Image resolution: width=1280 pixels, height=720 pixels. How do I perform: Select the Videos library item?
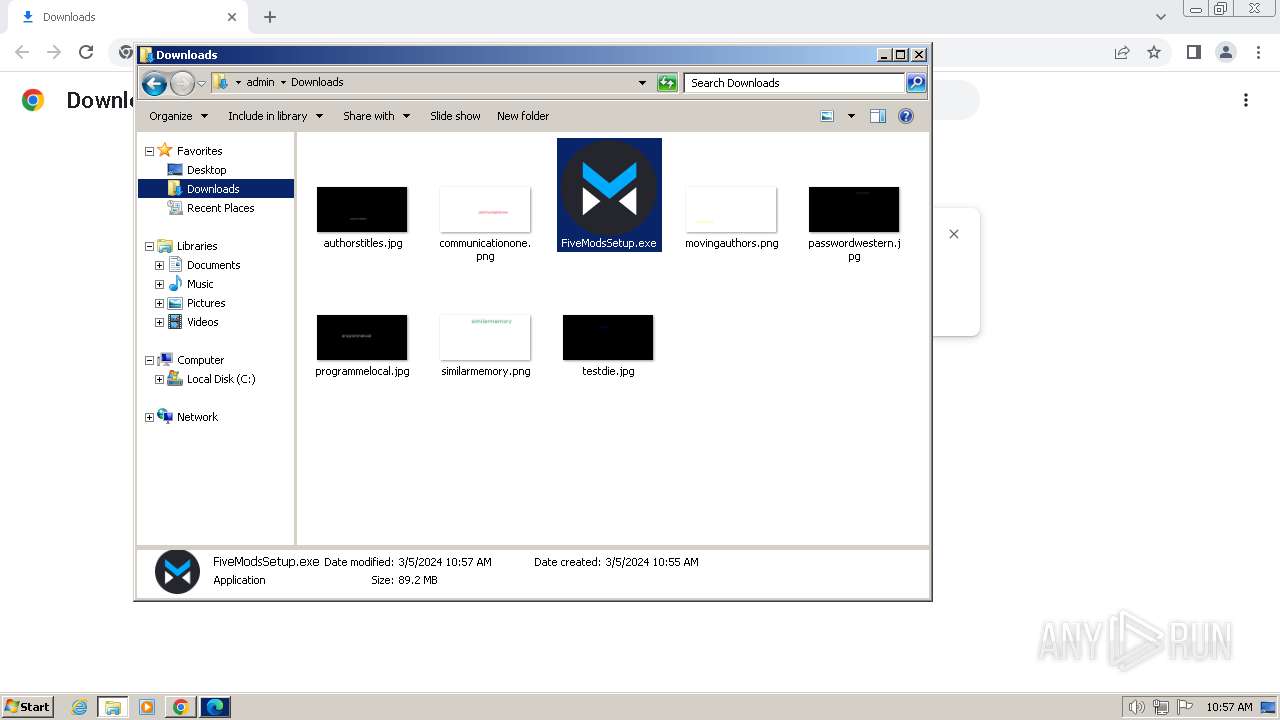point(193,322)
